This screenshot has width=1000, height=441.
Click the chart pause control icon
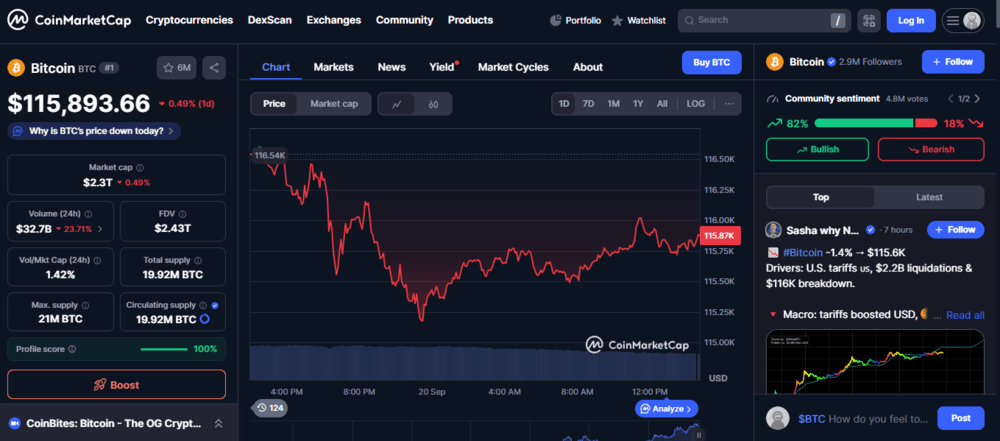point(699,435)
